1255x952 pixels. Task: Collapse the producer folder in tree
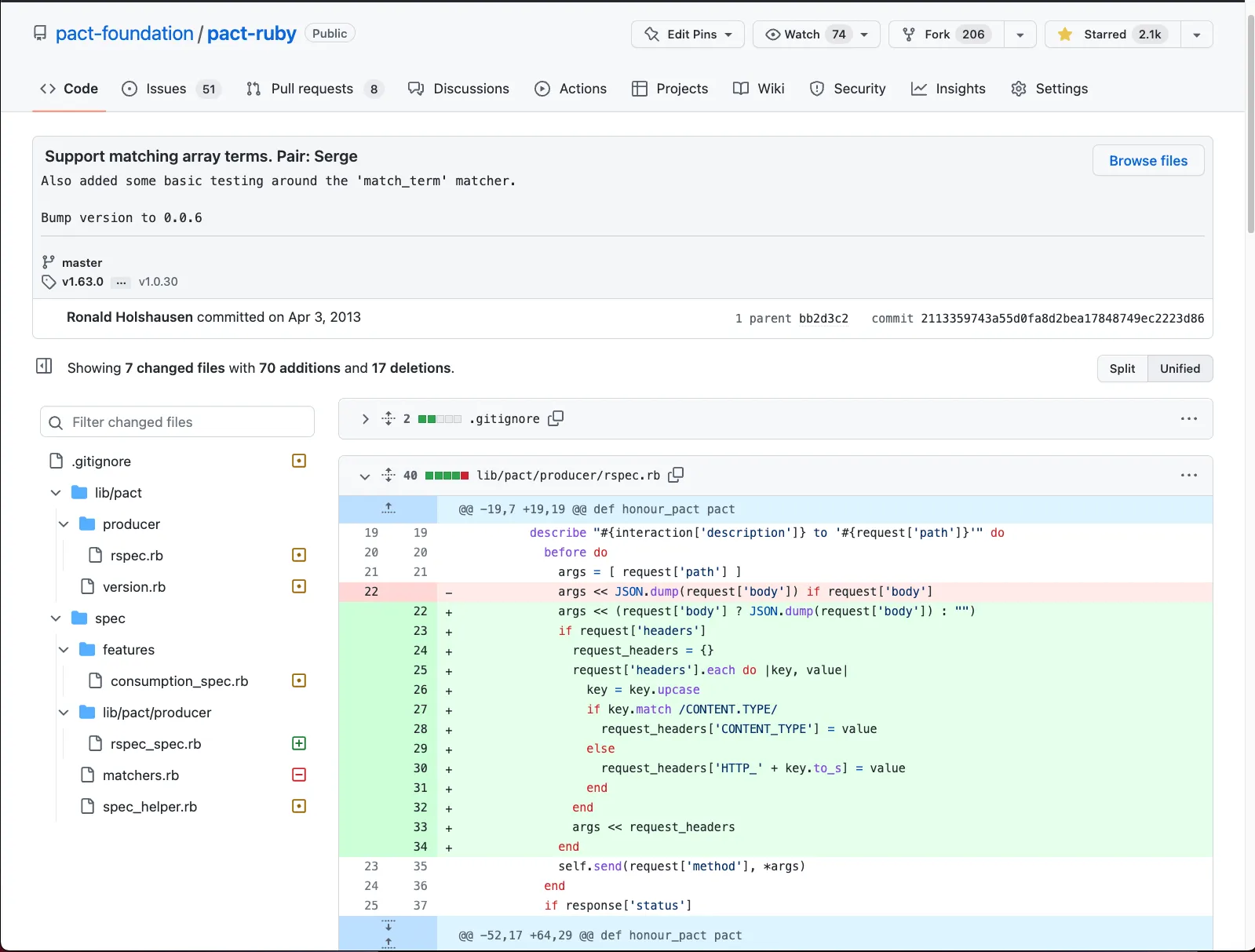pos(64,523)
